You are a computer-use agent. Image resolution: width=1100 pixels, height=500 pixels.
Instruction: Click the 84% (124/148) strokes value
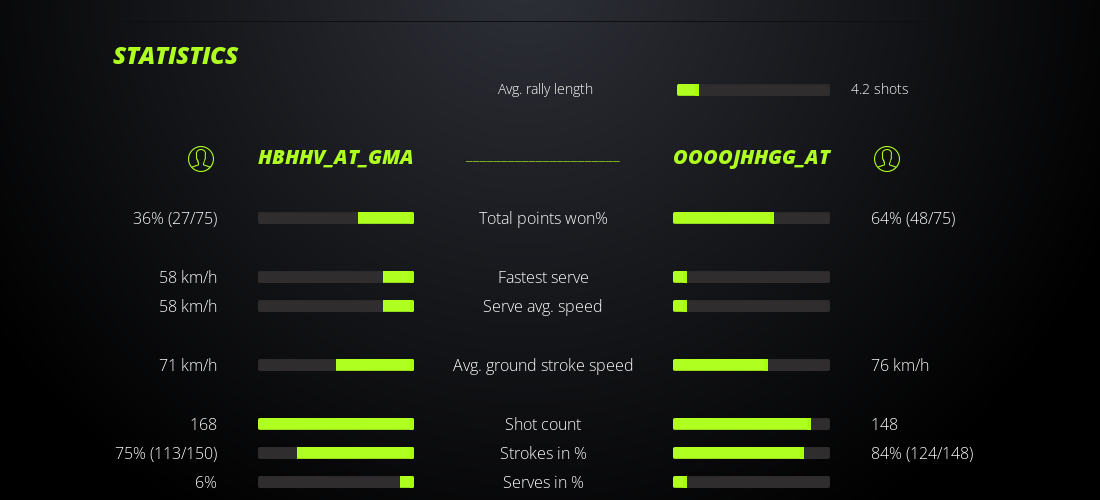(x=922, y=453)
